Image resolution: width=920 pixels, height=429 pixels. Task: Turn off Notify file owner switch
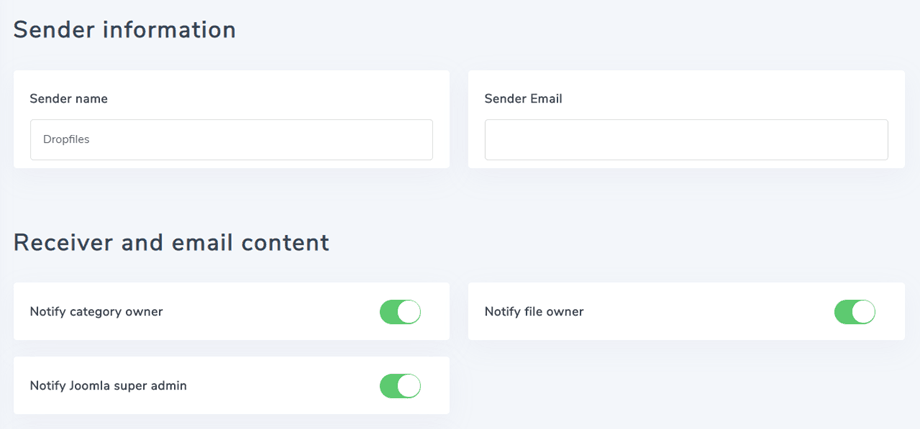tap(855, 312)
